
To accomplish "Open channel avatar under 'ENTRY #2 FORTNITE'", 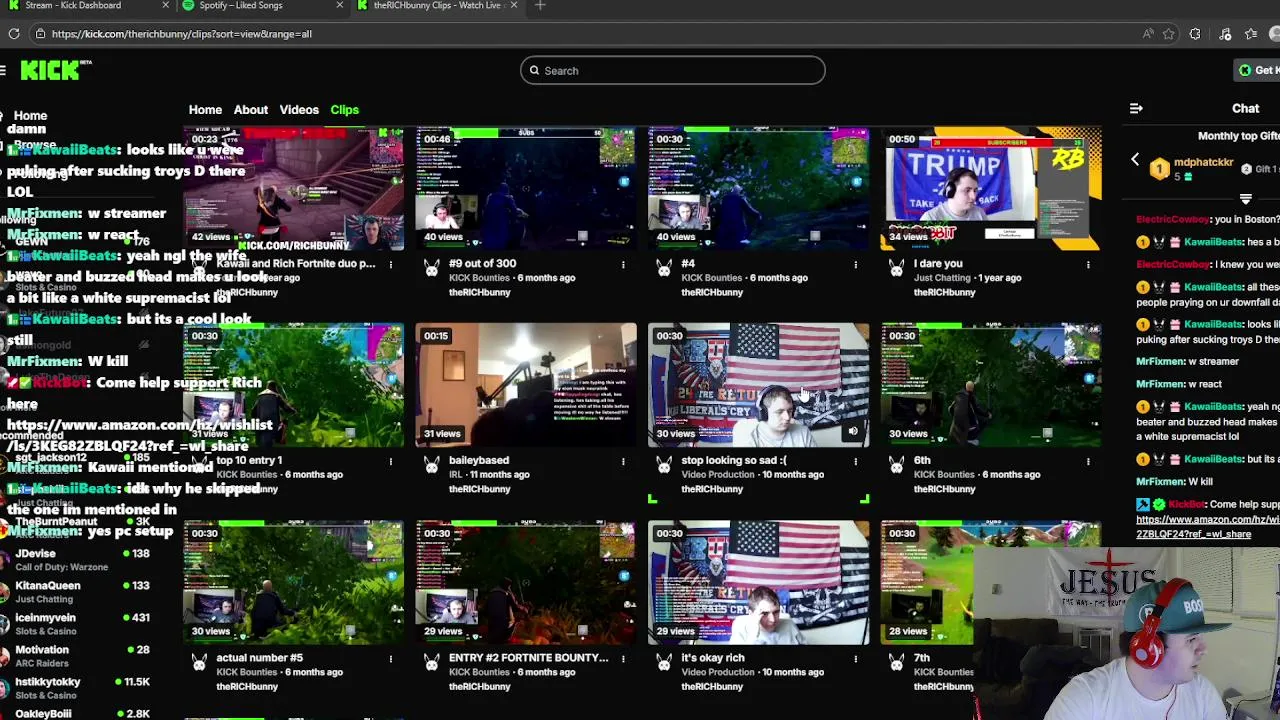I will click(x=432, y=662).
